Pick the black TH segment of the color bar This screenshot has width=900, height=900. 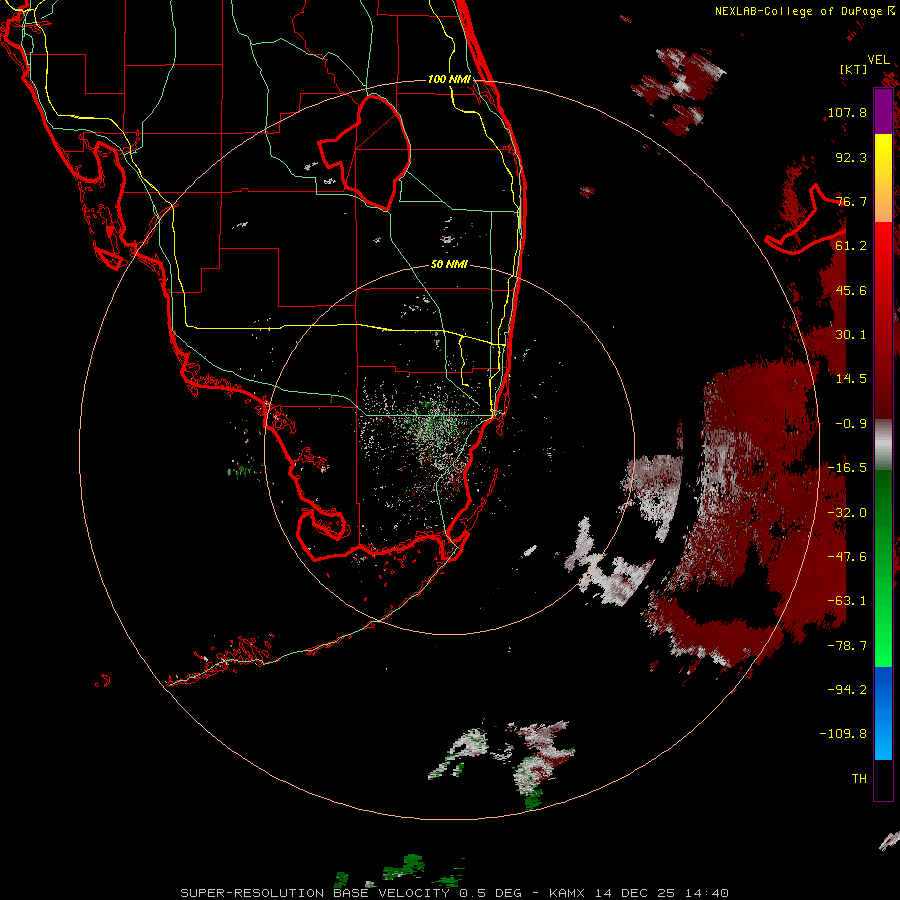tap(883, 779)
